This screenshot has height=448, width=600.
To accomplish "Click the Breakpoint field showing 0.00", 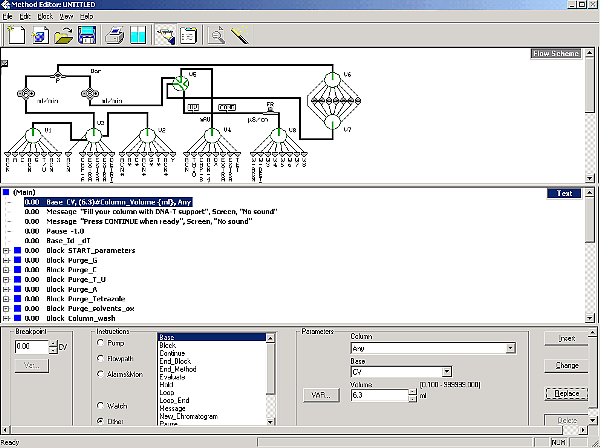I will [32, 347].
